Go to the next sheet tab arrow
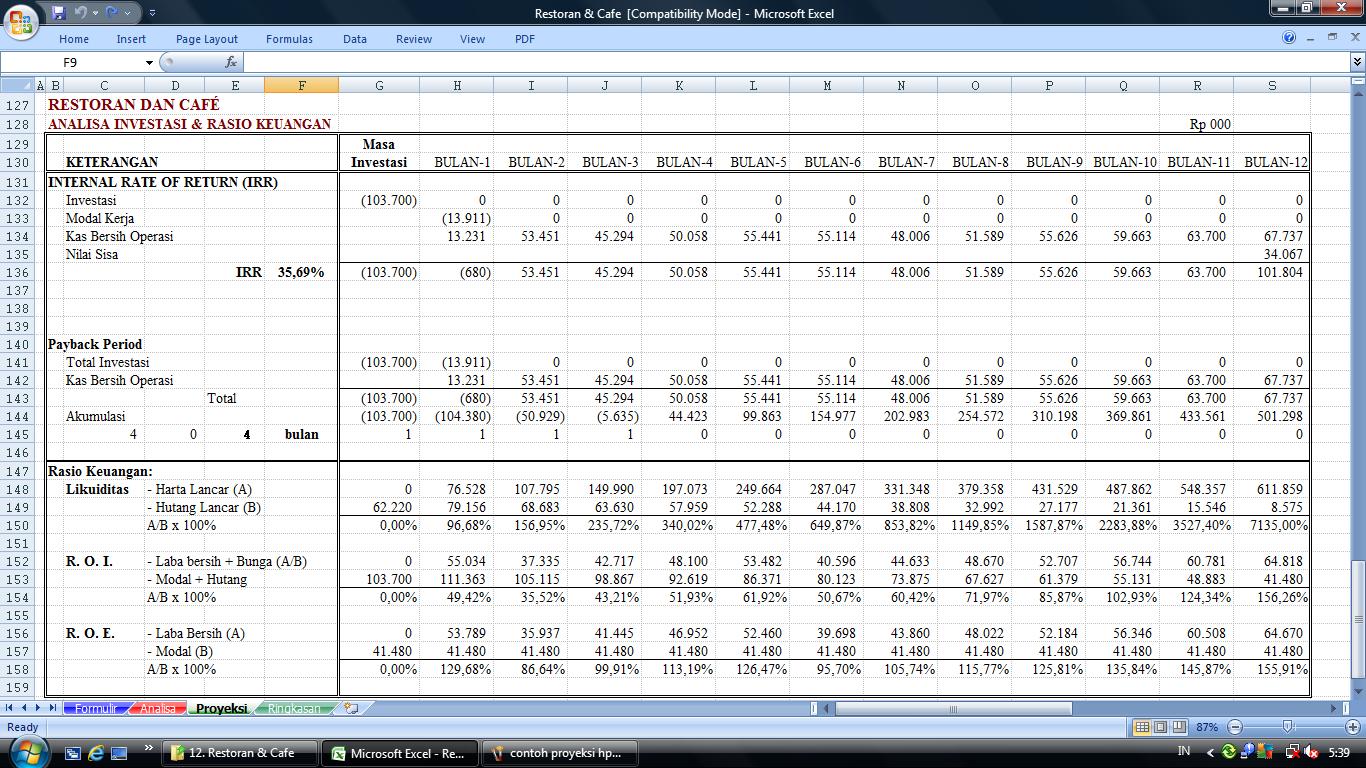This screenshot has width=1366, height=768. pos(39,708)
